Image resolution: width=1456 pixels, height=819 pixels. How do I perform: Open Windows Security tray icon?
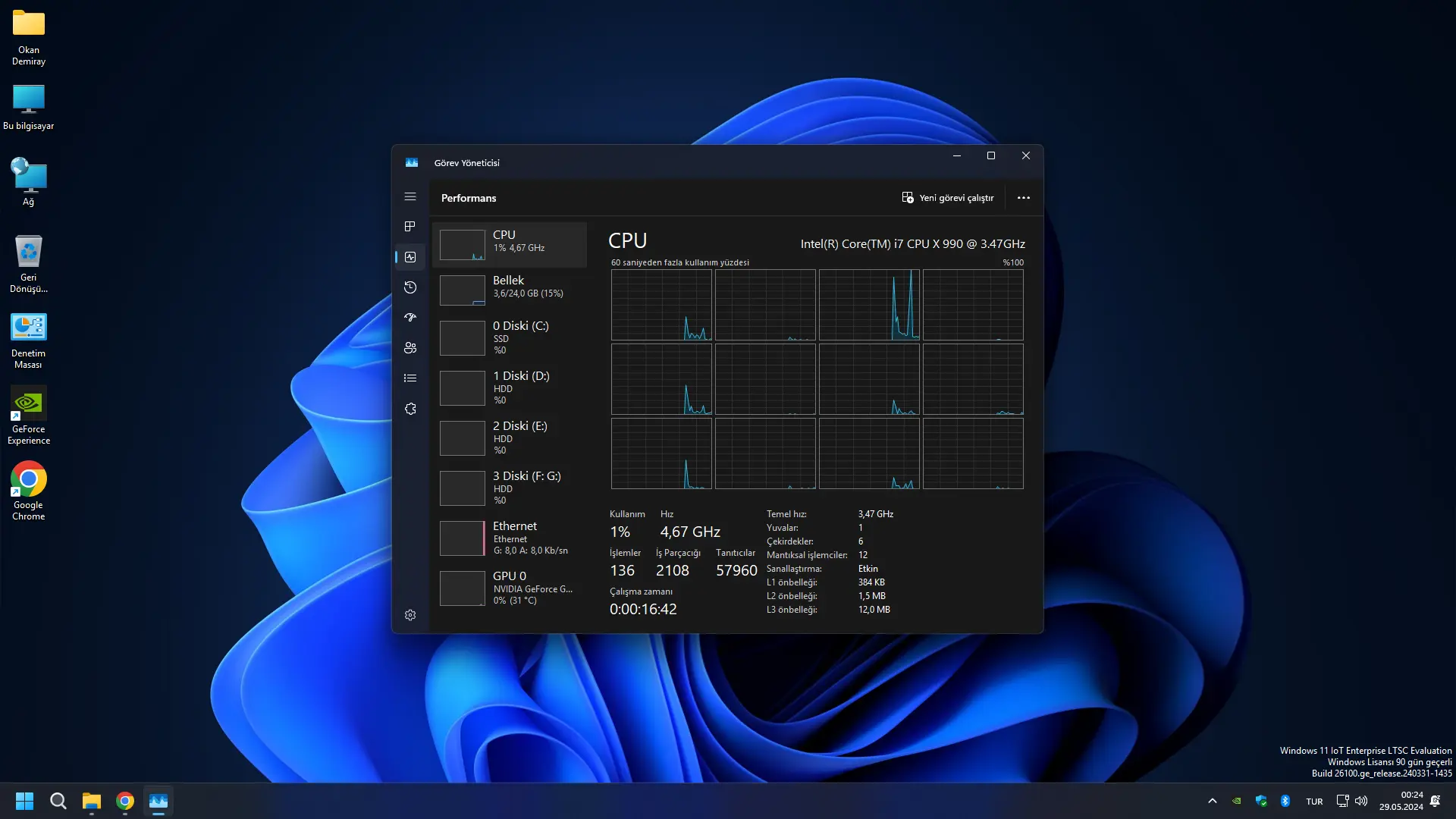(x=1261, y=801)
